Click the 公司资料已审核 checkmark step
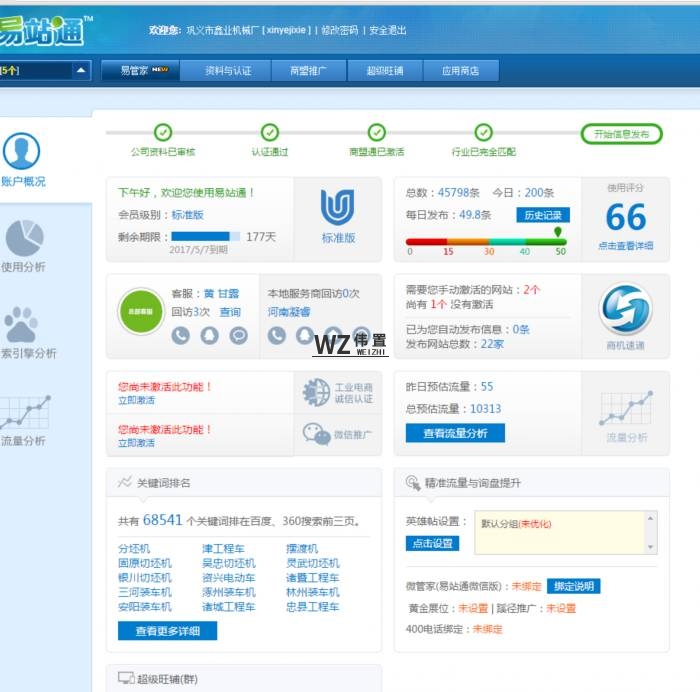This screenshot has height=692, width=700. (163, 133)
